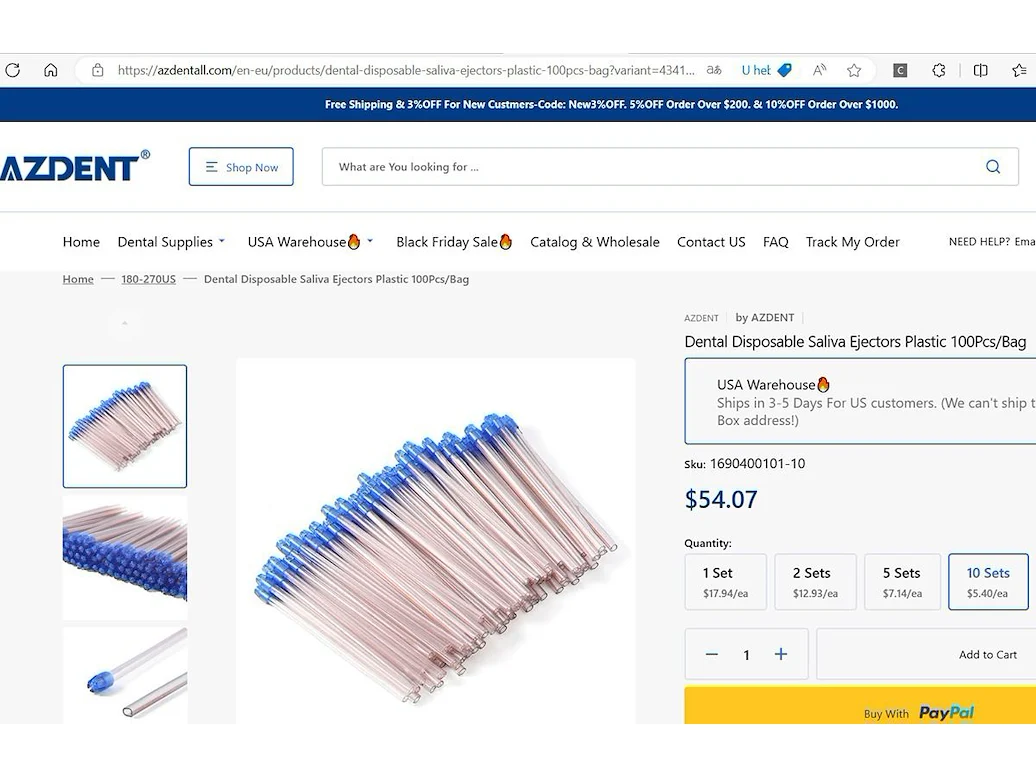Open the Shop Now menu

(x=241, y=166)
